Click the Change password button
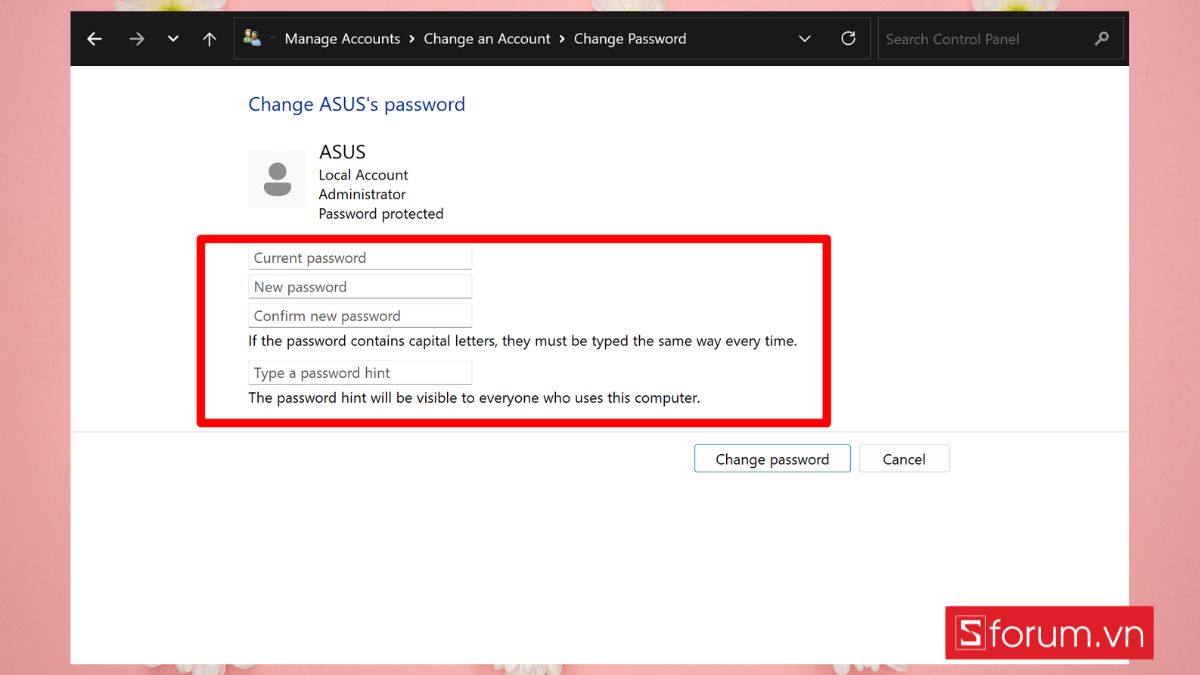1200x675 pixels. tap(772, 459)
